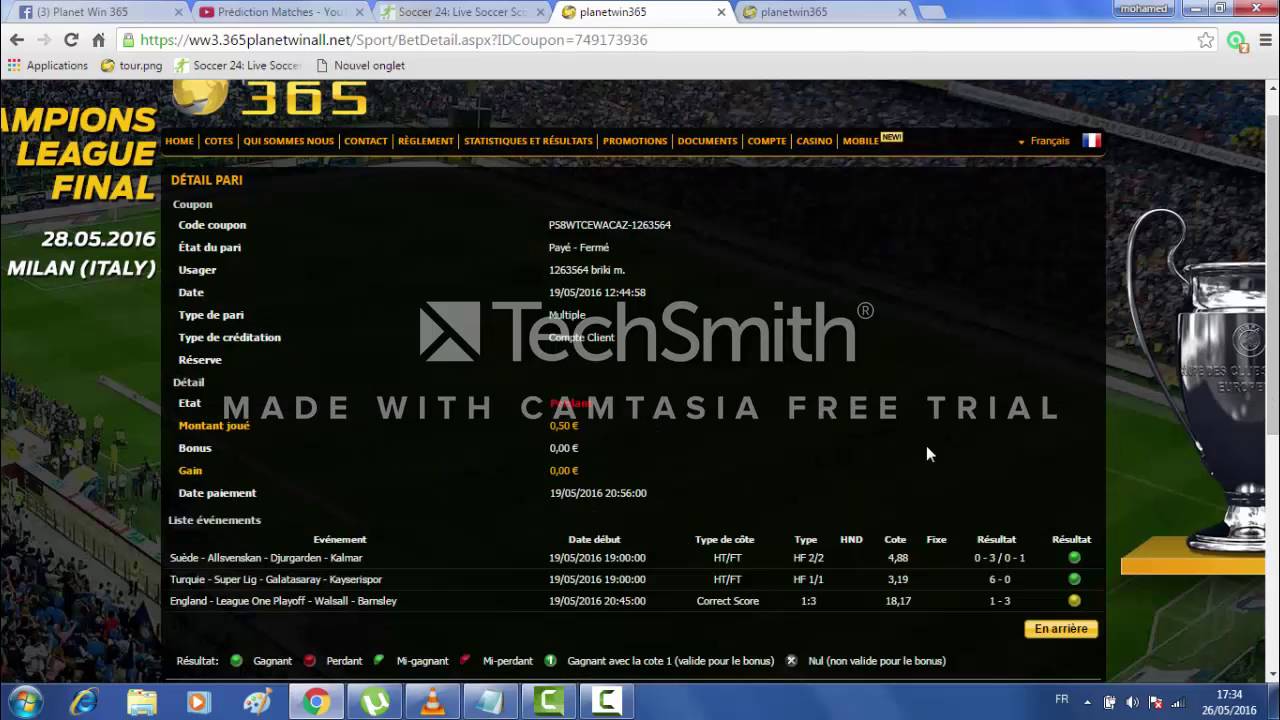This screenshot has width=1280, height=720.
Task: Click the Walsall - Barnsley event row
Action: coord(633,601)
